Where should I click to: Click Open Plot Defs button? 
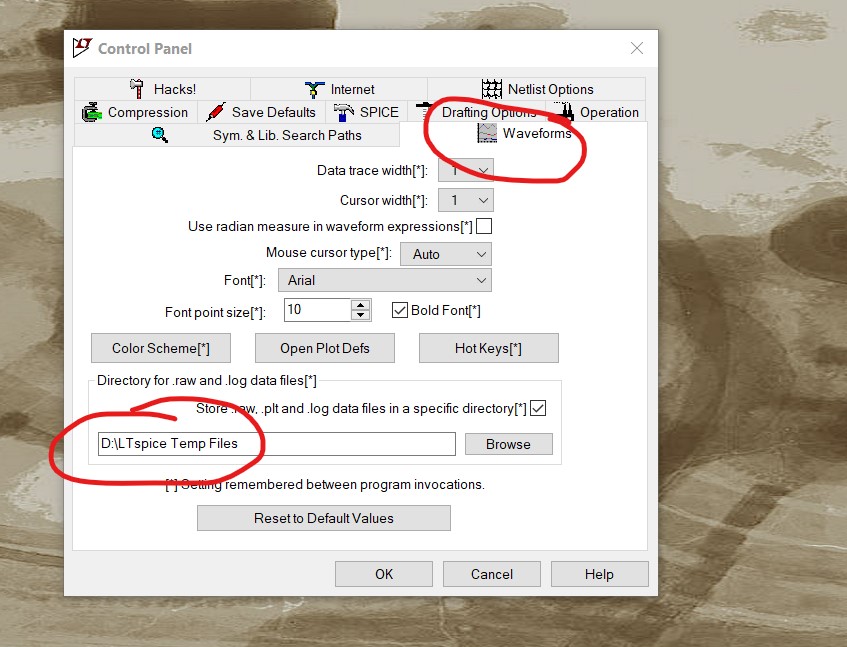325,348
